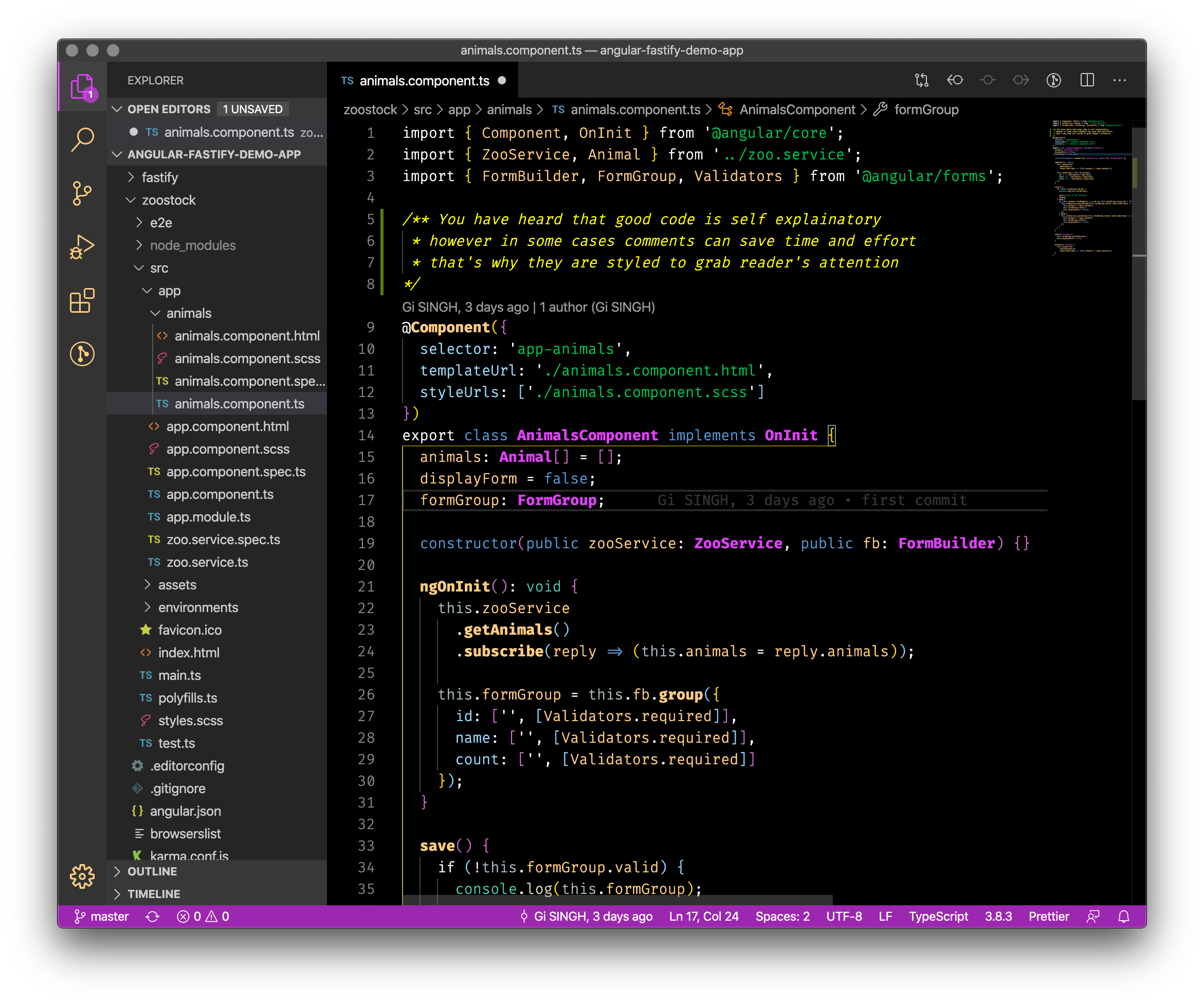
Task: Collapse the Open Editors section
Action: [118, 109]
